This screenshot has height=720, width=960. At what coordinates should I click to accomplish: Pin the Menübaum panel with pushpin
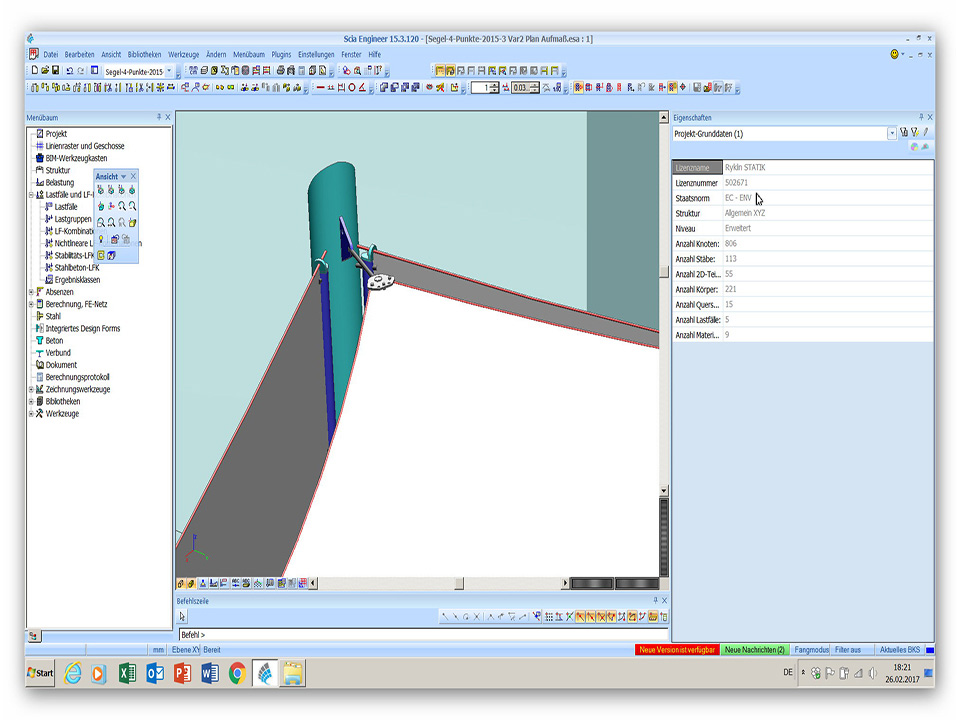[158, 118]
